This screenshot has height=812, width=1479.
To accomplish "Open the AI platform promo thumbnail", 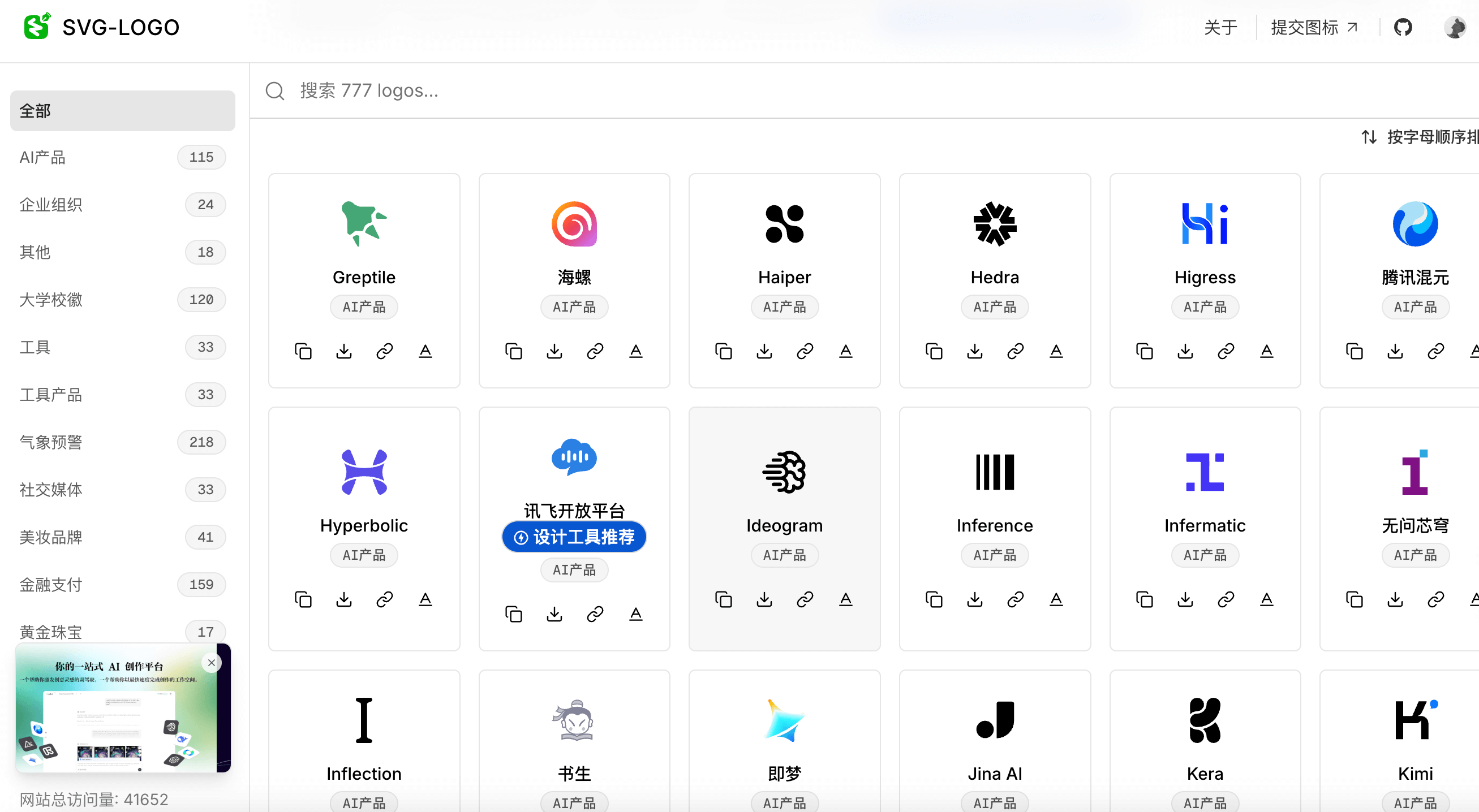I will point(115,718).
